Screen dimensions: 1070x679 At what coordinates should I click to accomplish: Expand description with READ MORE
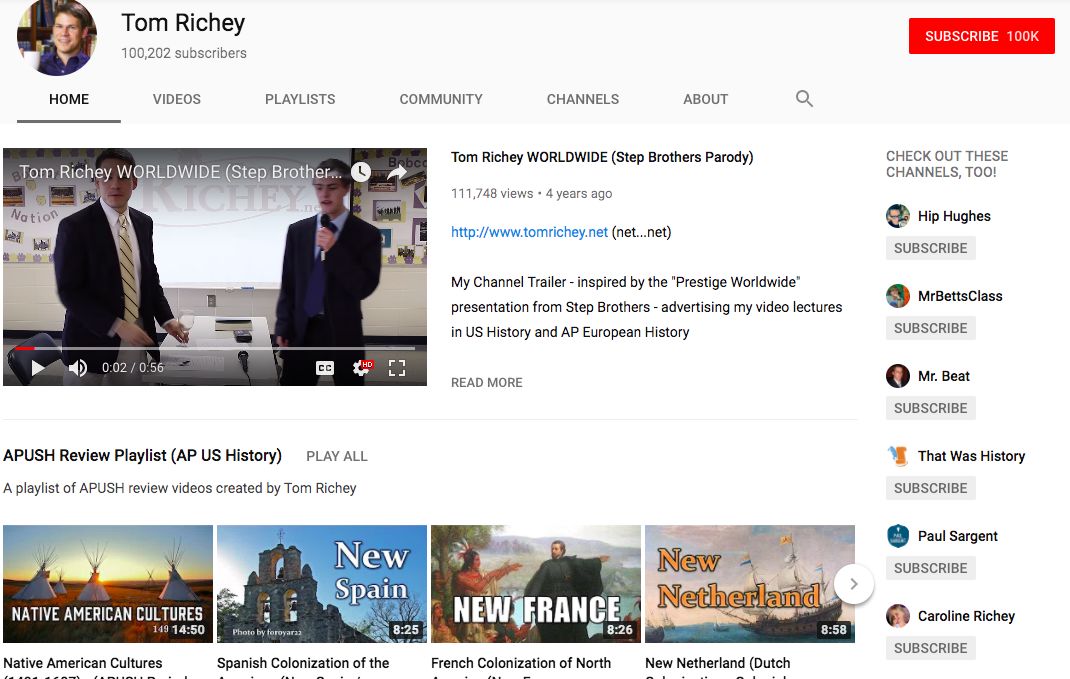click(487, 383)
